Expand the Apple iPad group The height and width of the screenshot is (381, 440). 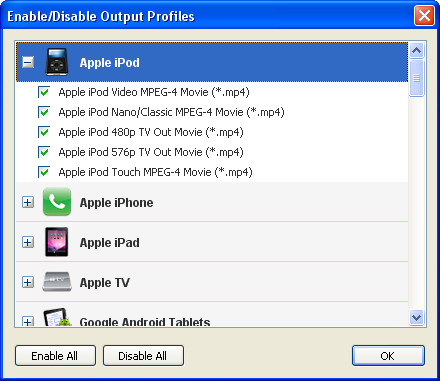[x=28, y=242]
